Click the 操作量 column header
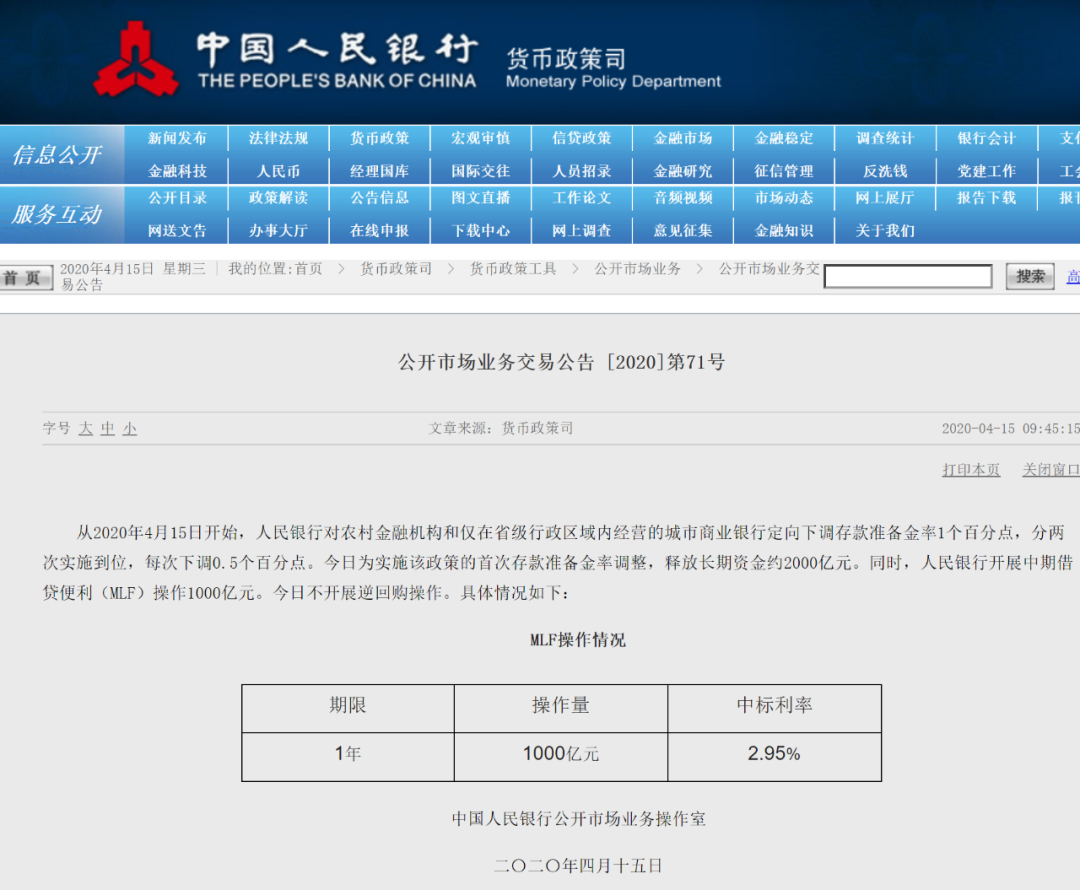1080x890 pixels. click(x=561, y=708)
